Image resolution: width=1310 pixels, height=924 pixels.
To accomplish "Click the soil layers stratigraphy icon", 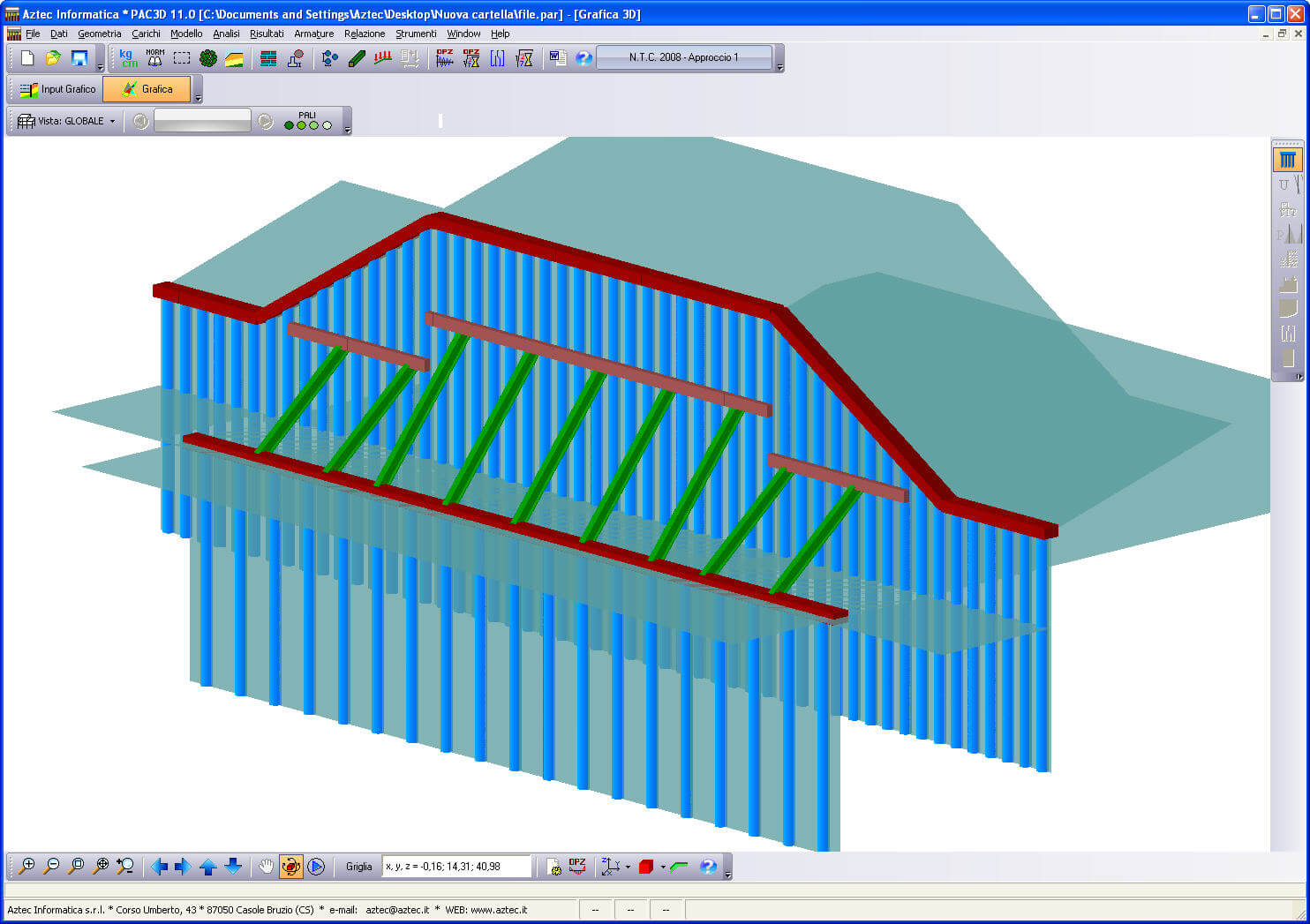I will (234, 58).
